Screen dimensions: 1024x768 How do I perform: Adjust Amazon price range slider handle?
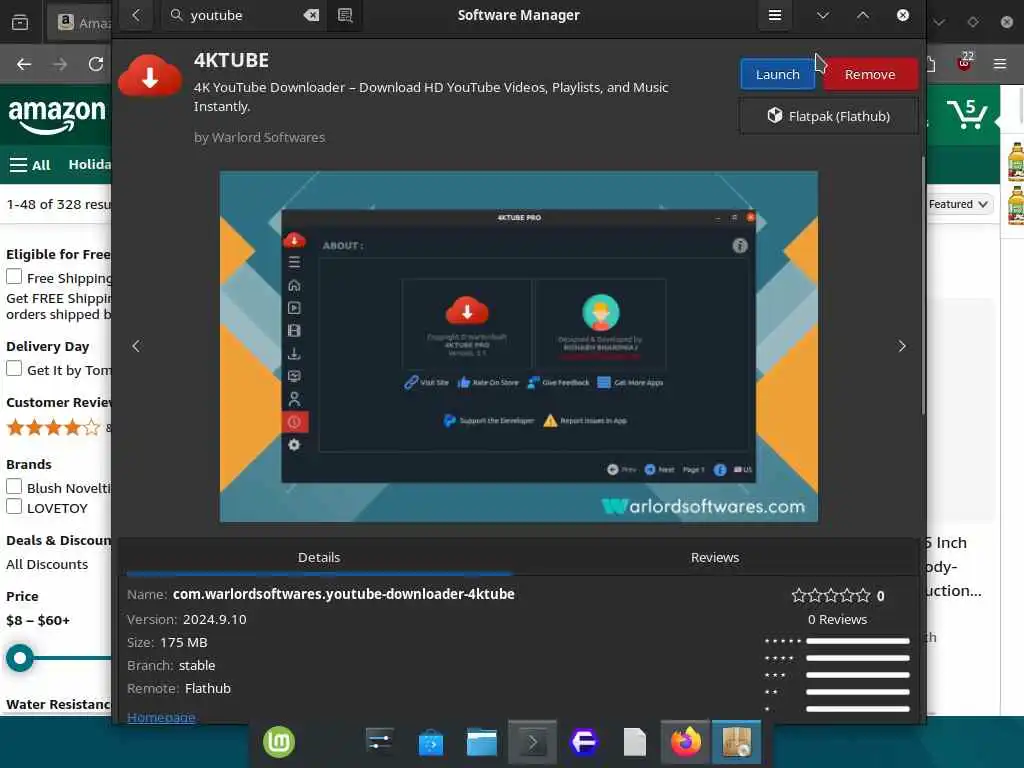(20, 658)
